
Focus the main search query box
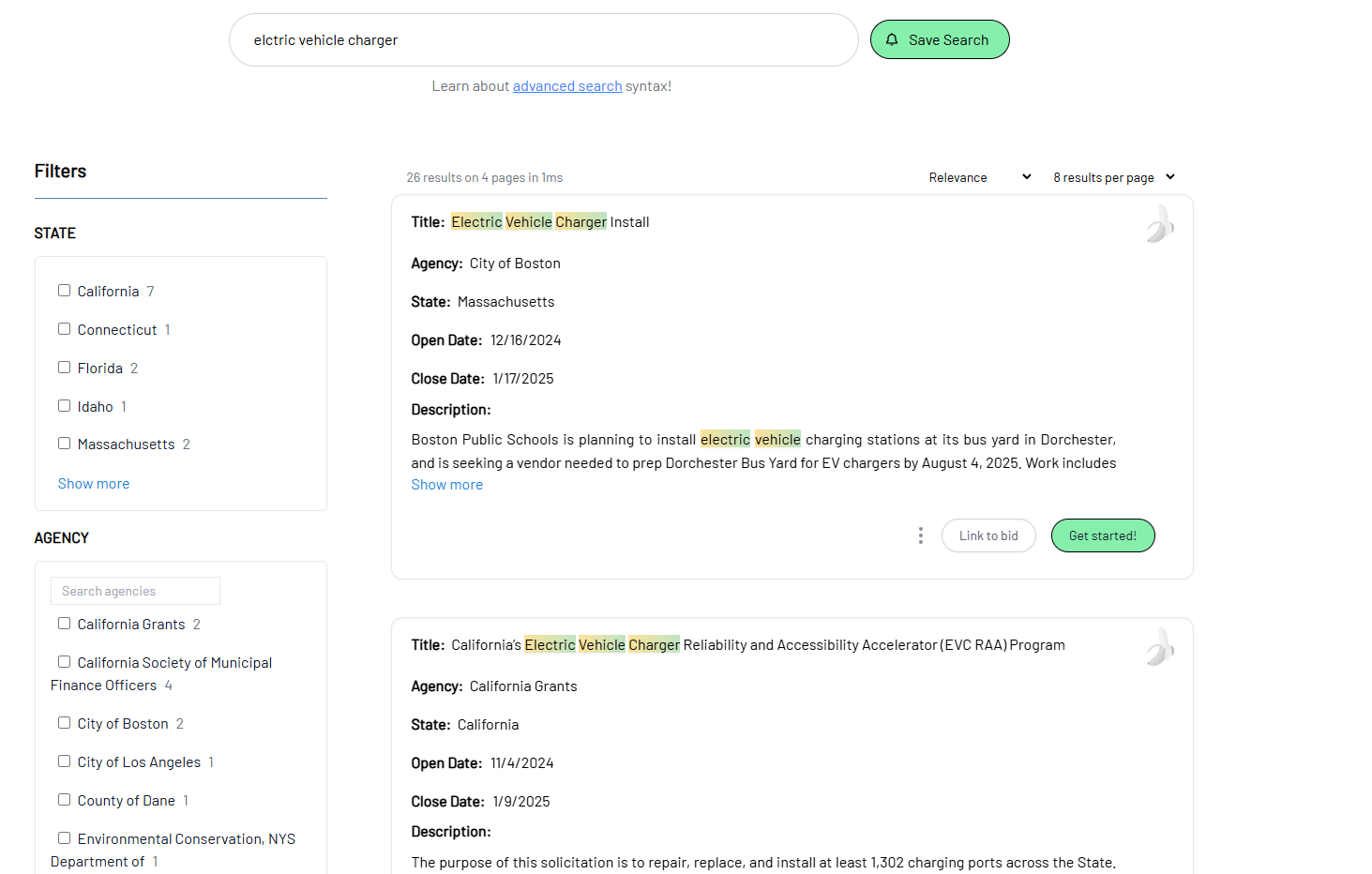point(544,40)
